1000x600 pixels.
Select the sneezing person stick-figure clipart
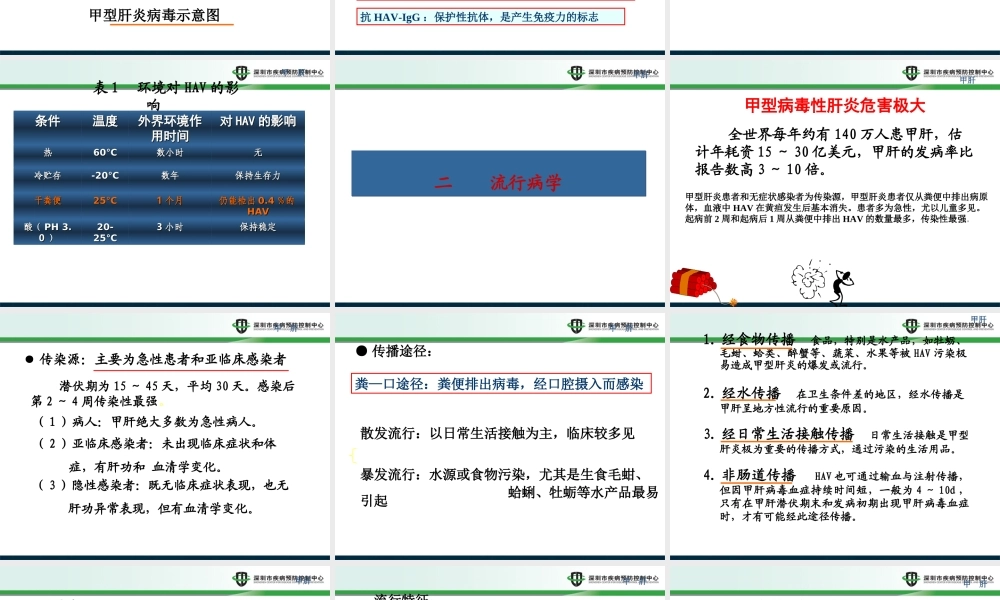(840, 281)
